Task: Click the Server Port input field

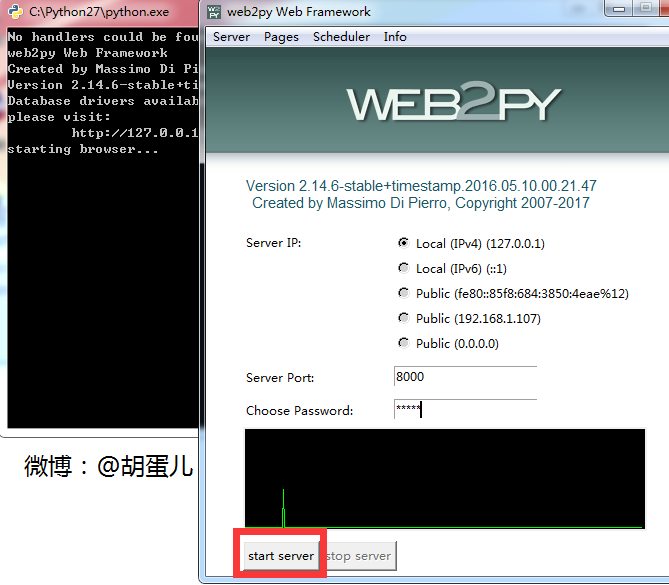Action: coord(465,376)
